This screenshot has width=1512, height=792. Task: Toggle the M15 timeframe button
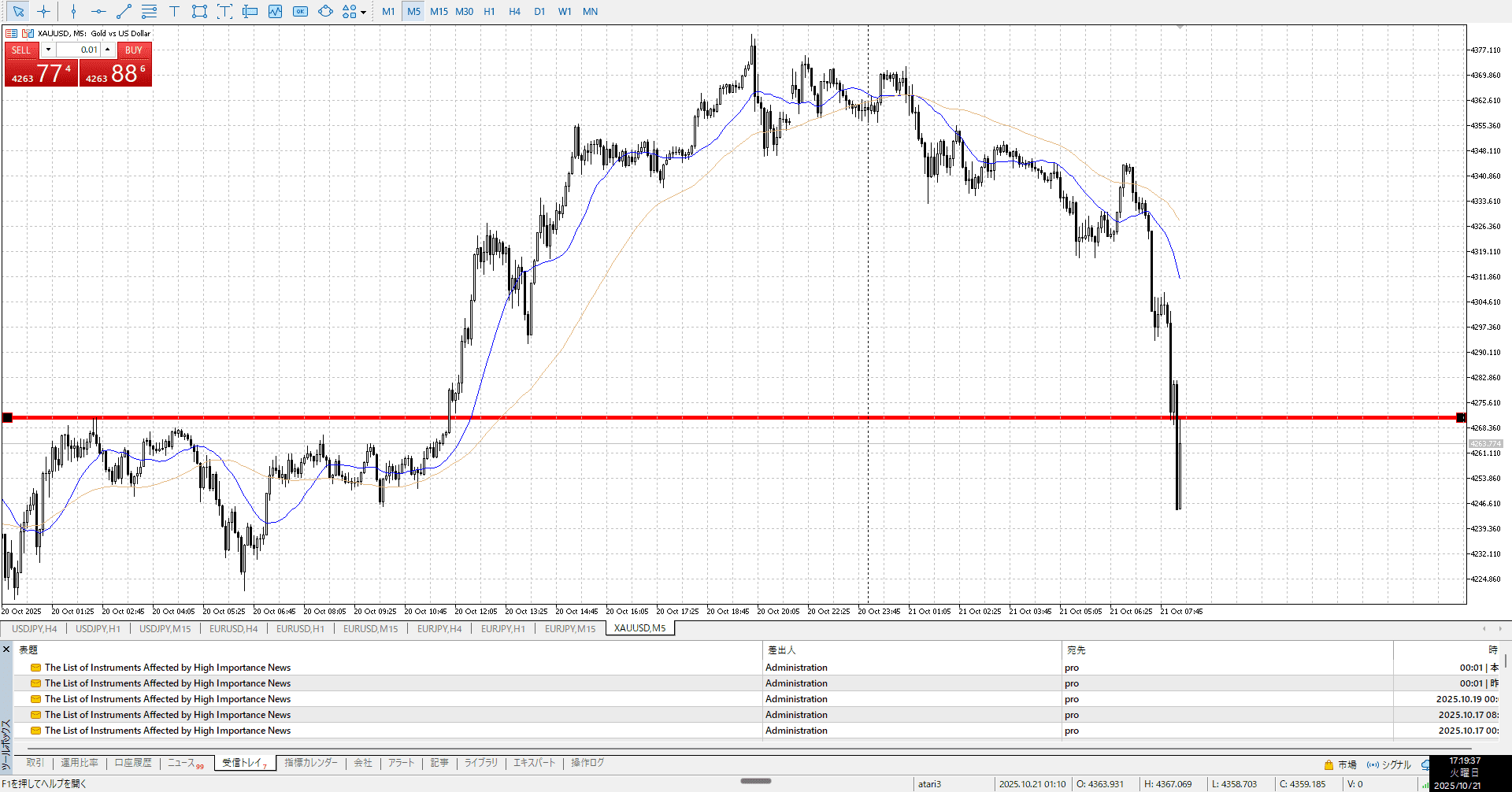coord(439,12)
